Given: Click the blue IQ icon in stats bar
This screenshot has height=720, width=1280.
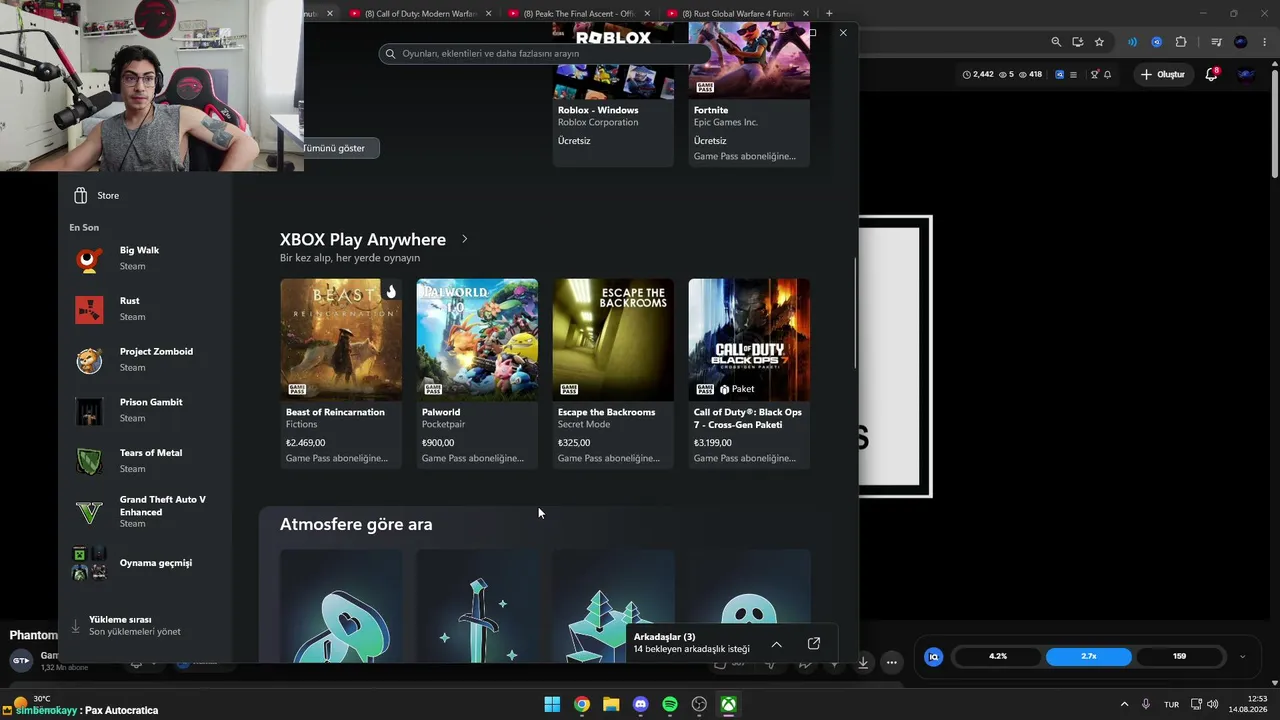Looking at the screenshot, I should tap(934, 657).
